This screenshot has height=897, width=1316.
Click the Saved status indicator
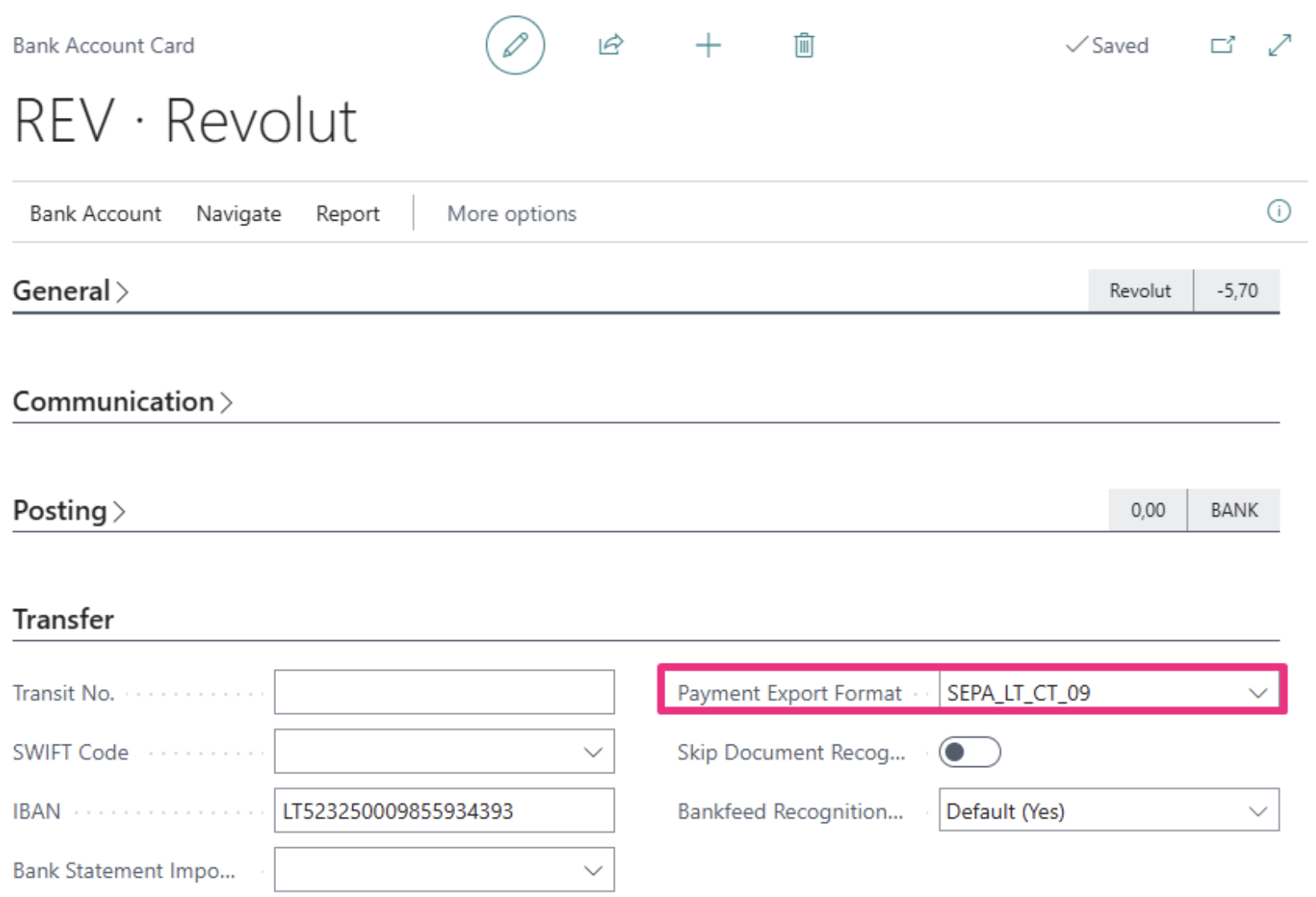(1107, 45)
